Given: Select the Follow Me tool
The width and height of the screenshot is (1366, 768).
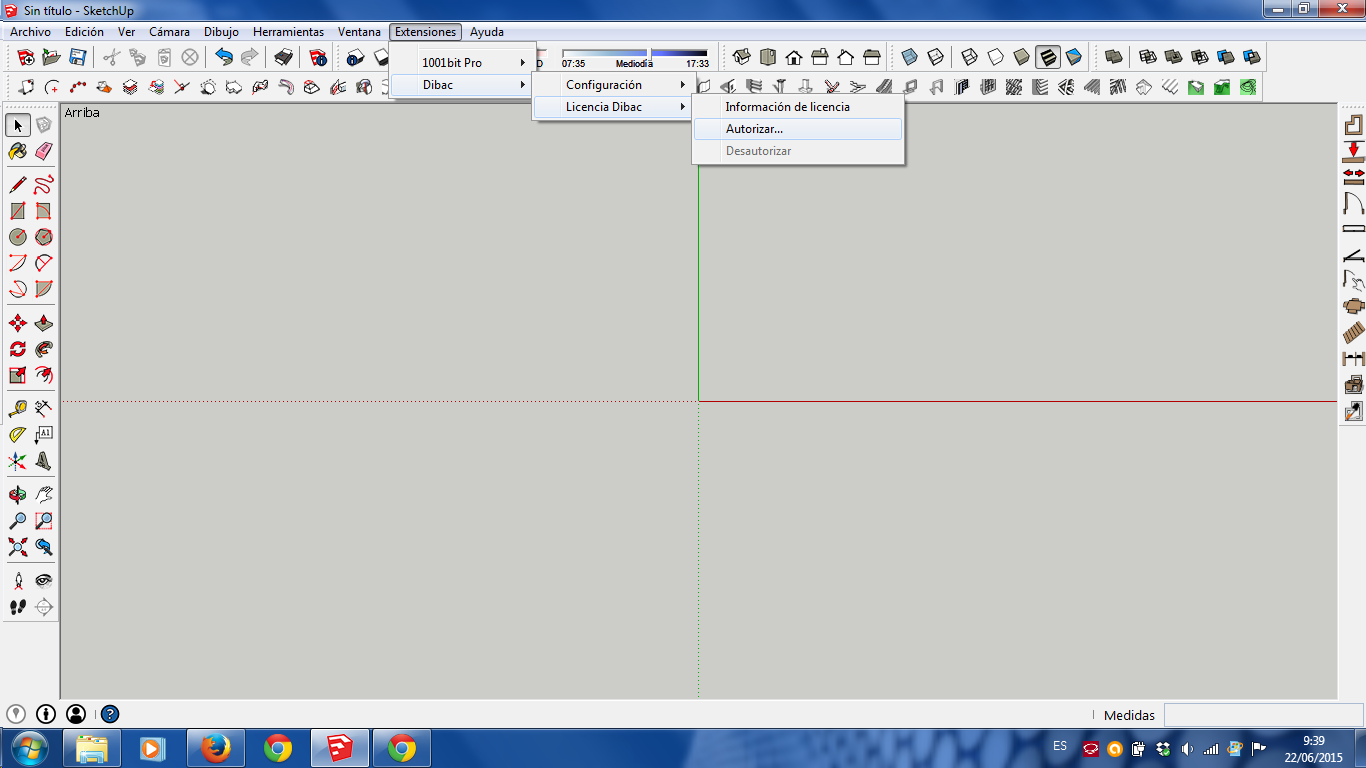Looking at the screenshot, I should tap(44, 349).
